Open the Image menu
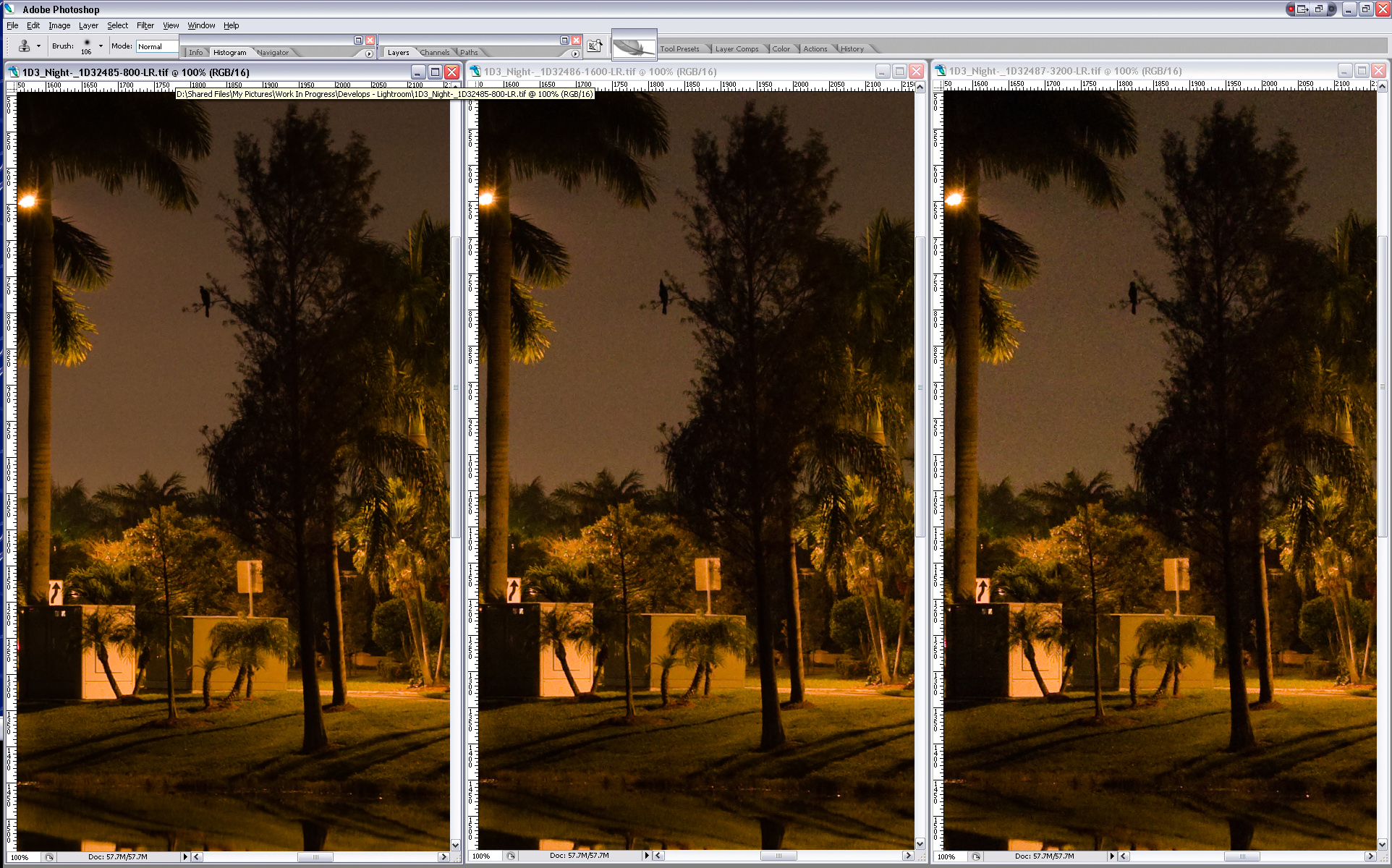The width and height of the screenshot is (1392, 868). pos(59,25)
